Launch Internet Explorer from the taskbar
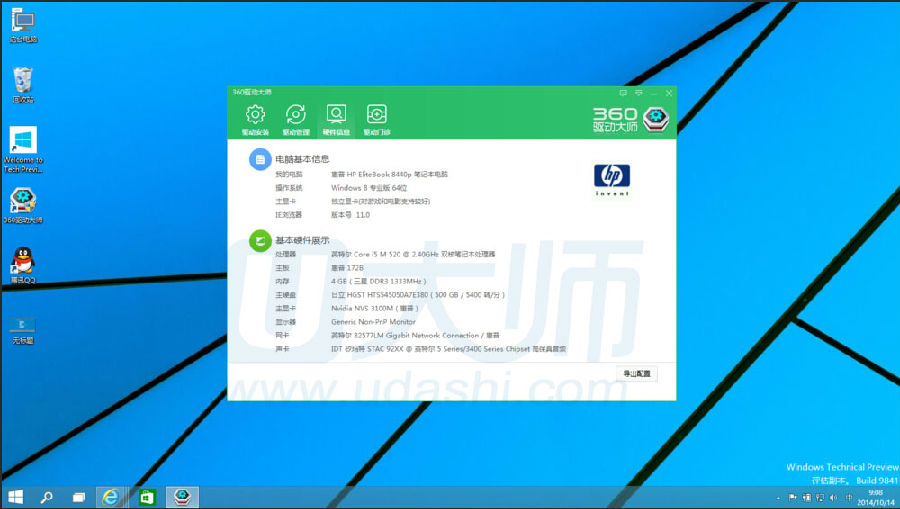Image resolution: width=900 pixels, height=509 pixels. point(112,496)
